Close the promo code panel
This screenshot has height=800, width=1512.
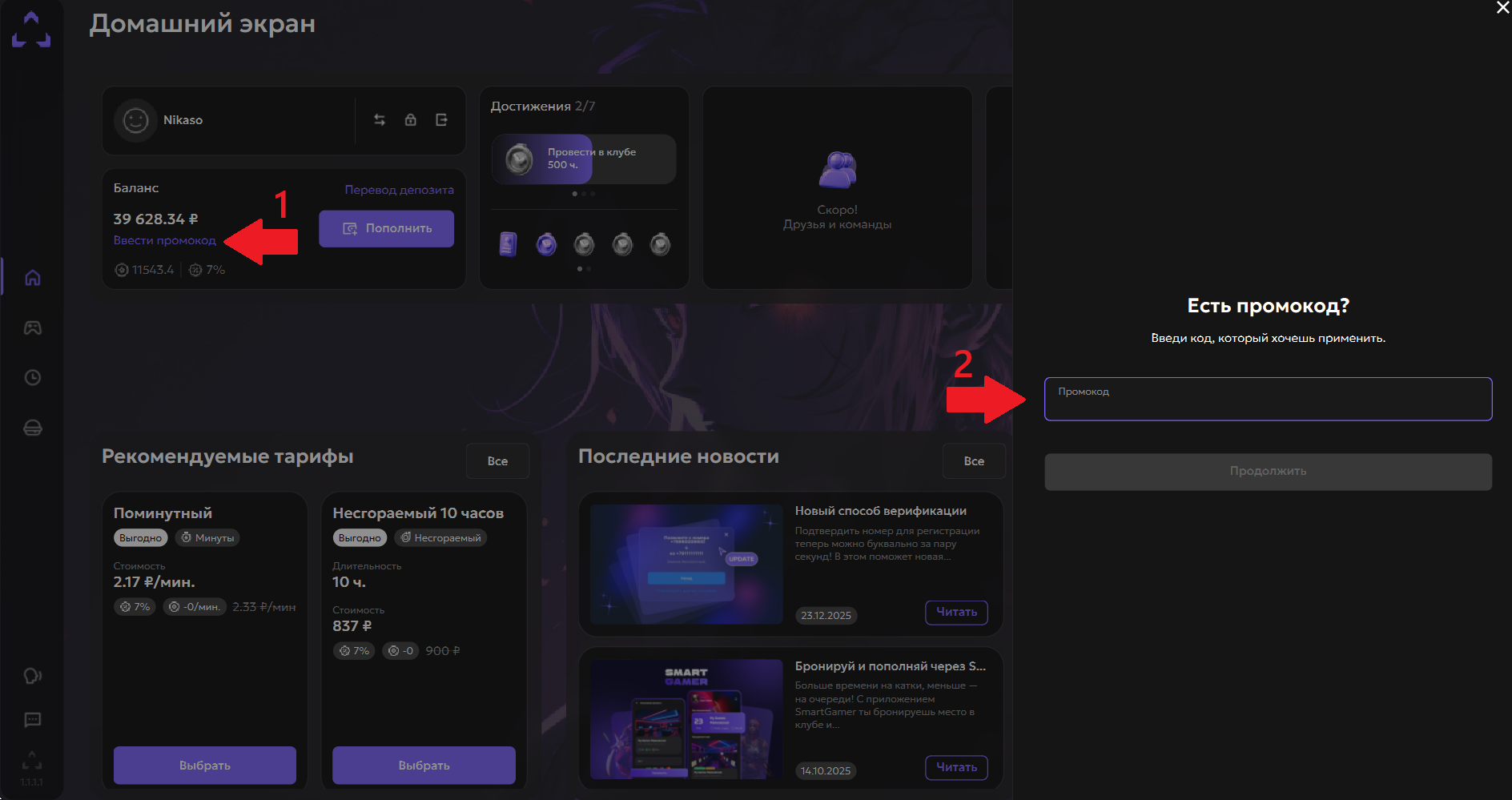1502,8
